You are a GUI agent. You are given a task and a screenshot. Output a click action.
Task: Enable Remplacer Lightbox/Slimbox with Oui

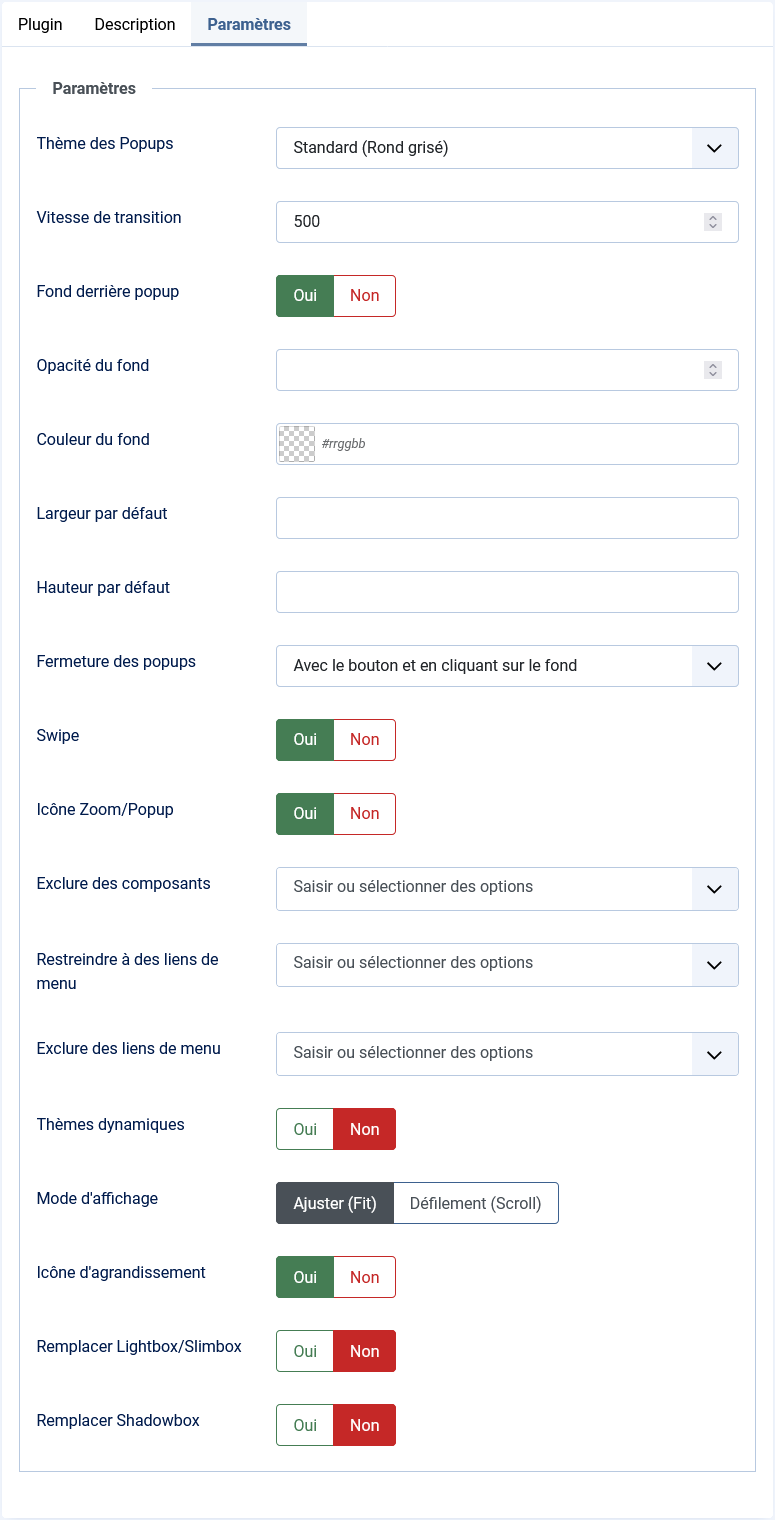(305, 1351)
